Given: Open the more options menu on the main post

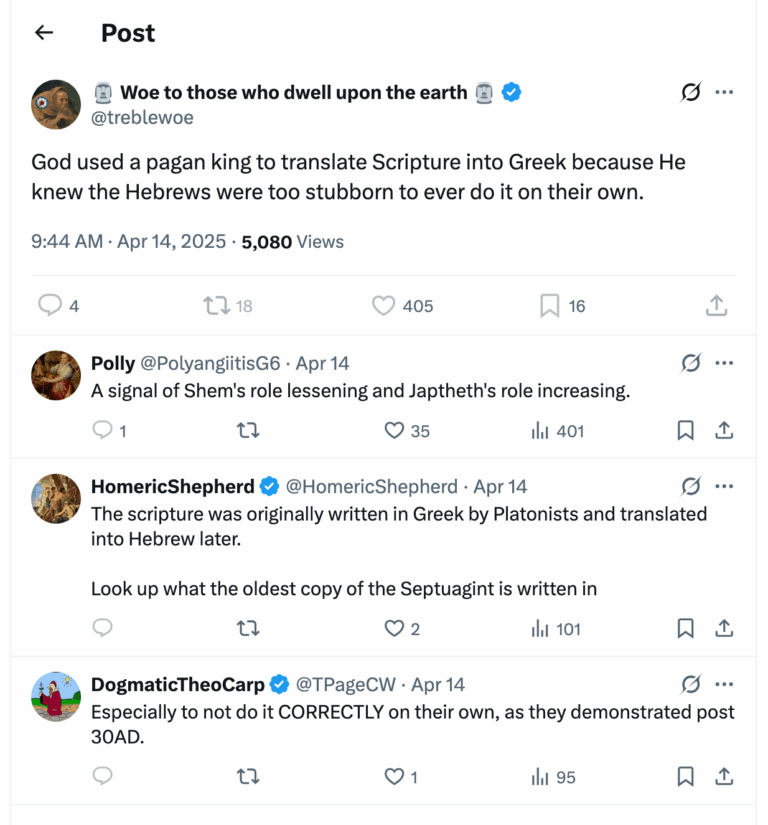Looking at the screenshot, I should [725, 92].
